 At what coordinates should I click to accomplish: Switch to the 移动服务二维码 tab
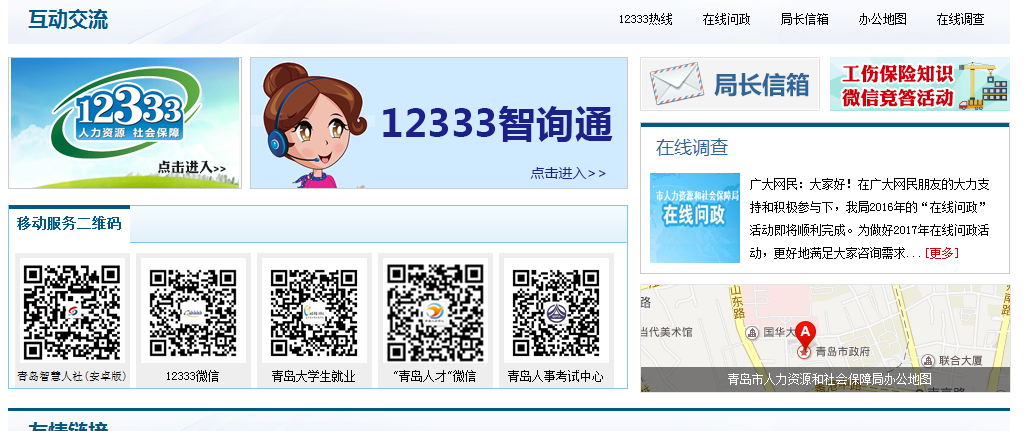69,224
